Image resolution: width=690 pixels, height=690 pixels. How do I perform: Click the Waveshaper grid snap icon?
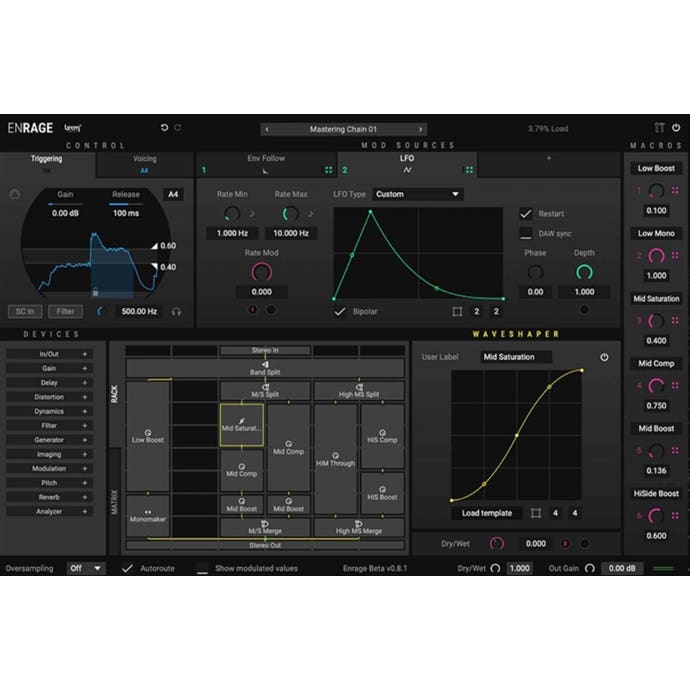point(536,513)
